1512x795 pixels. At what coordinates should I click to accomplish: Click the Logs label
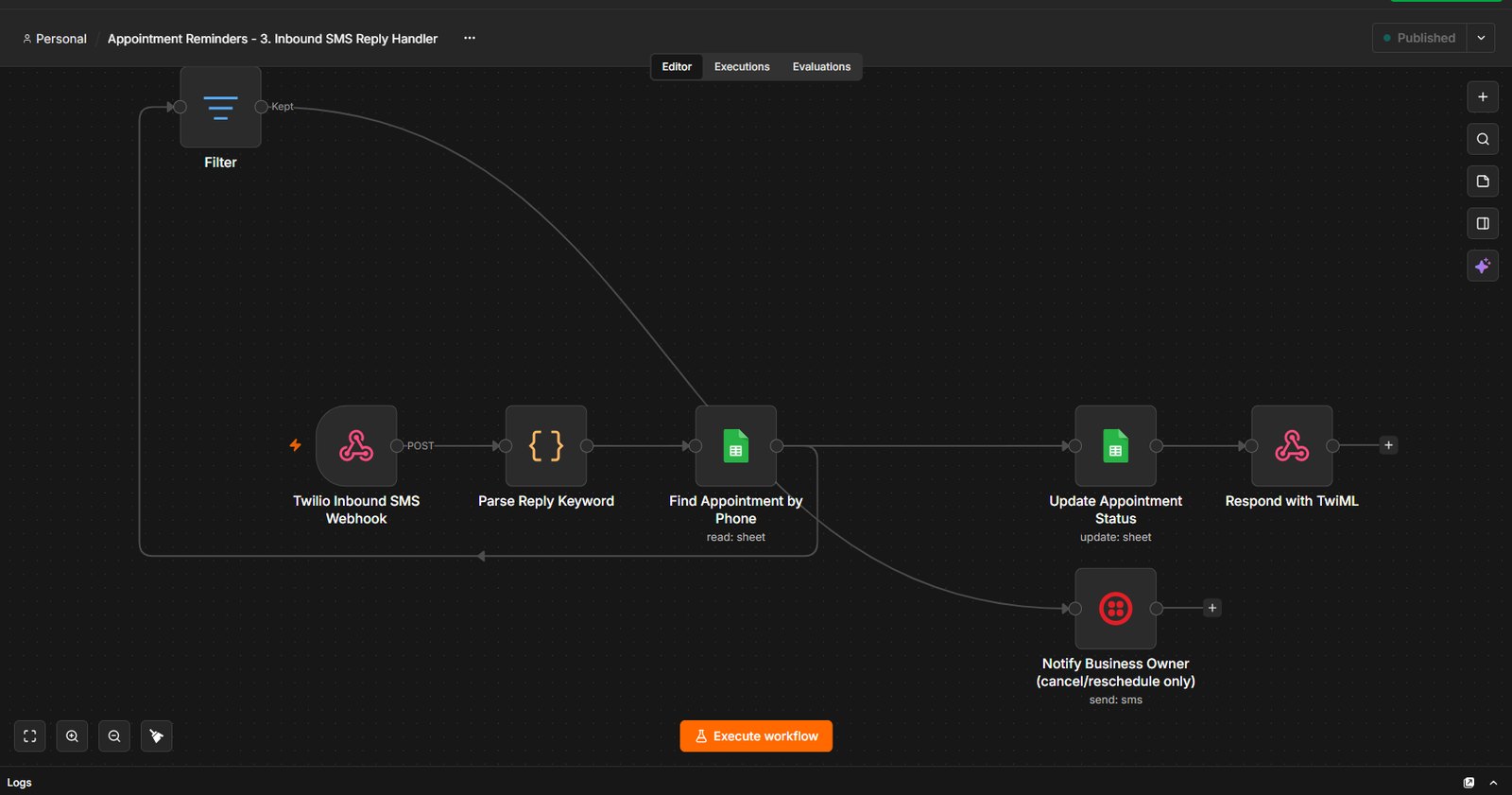(x=19, y=783)
